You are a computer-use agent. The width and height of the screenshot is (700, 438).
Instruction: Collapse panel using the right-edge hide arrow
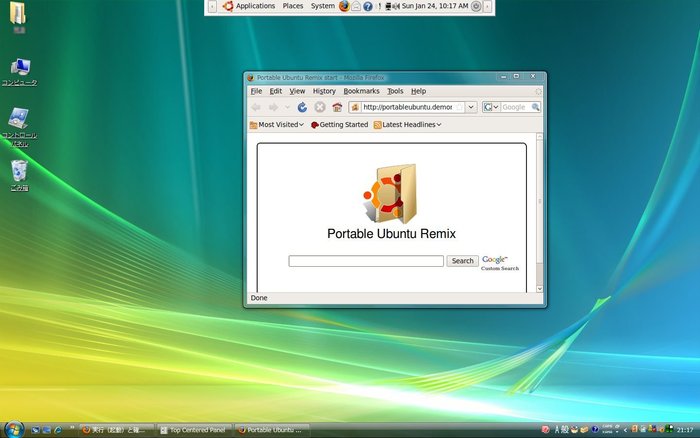(488, 6)
